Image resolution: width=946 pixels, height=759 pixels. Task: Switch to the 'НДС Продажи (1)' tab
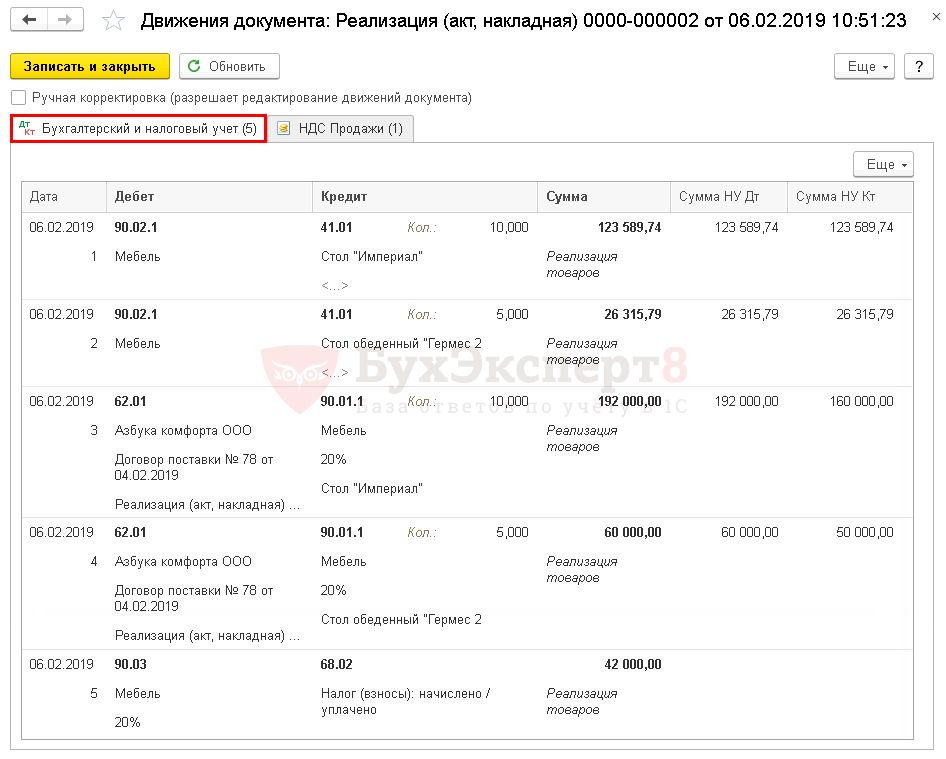[341, 129]
